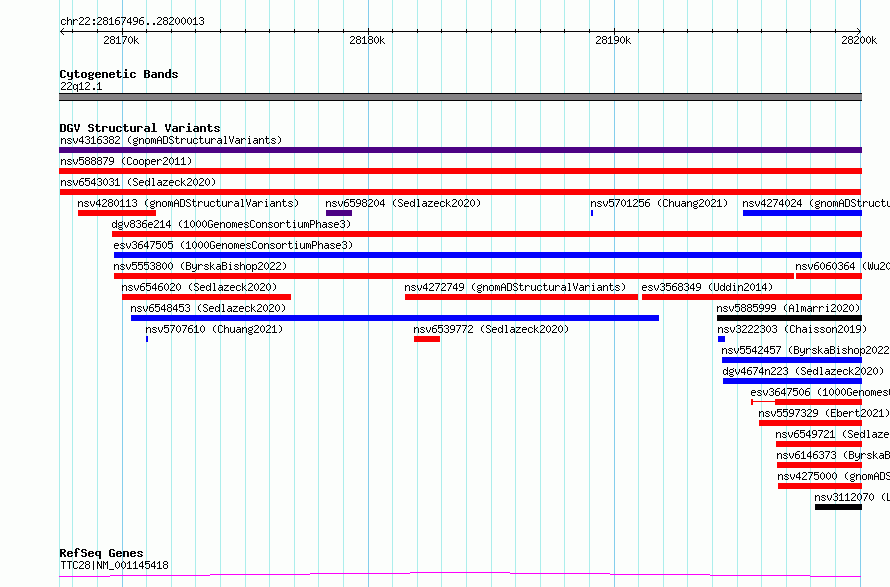Select the small blue nsv3222303 marker
The height and width of the screenshot is (587, 890).
click(721, 339)
